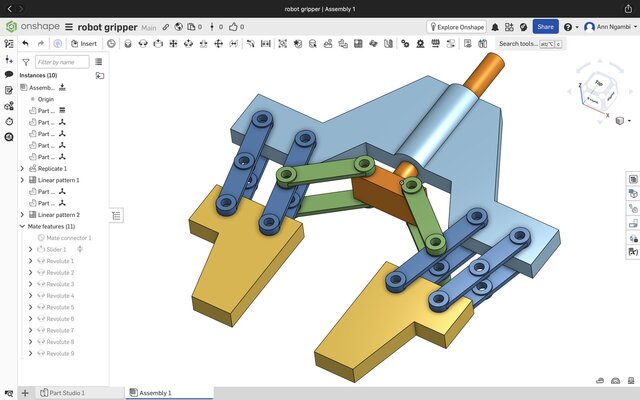Click the stopwatch icon in left sidebar
640x400 pixels.
point(9,121)
